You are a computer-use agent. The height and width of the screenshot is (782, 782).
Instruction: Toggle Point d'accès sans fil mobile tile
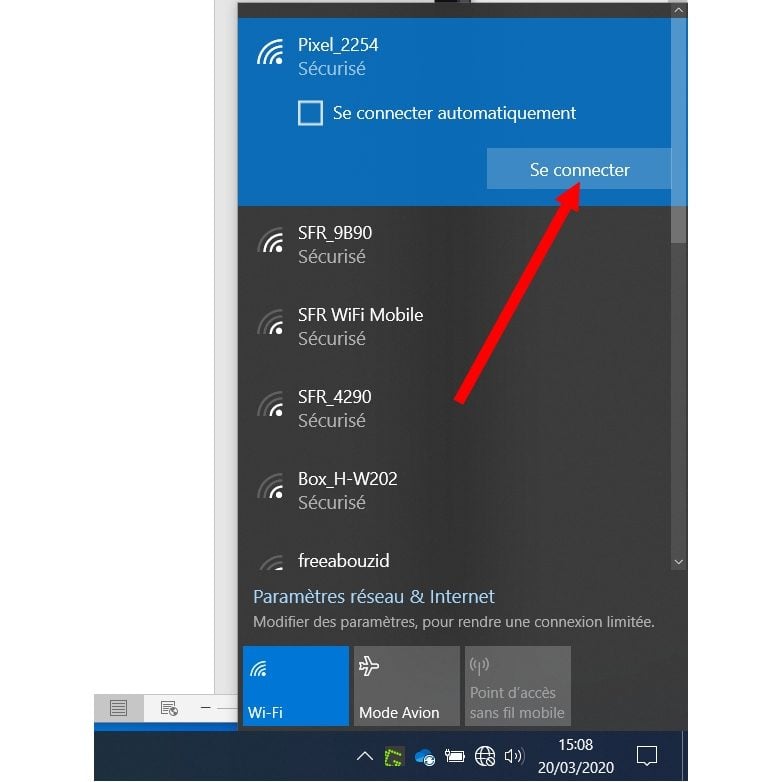coord(518,686)
